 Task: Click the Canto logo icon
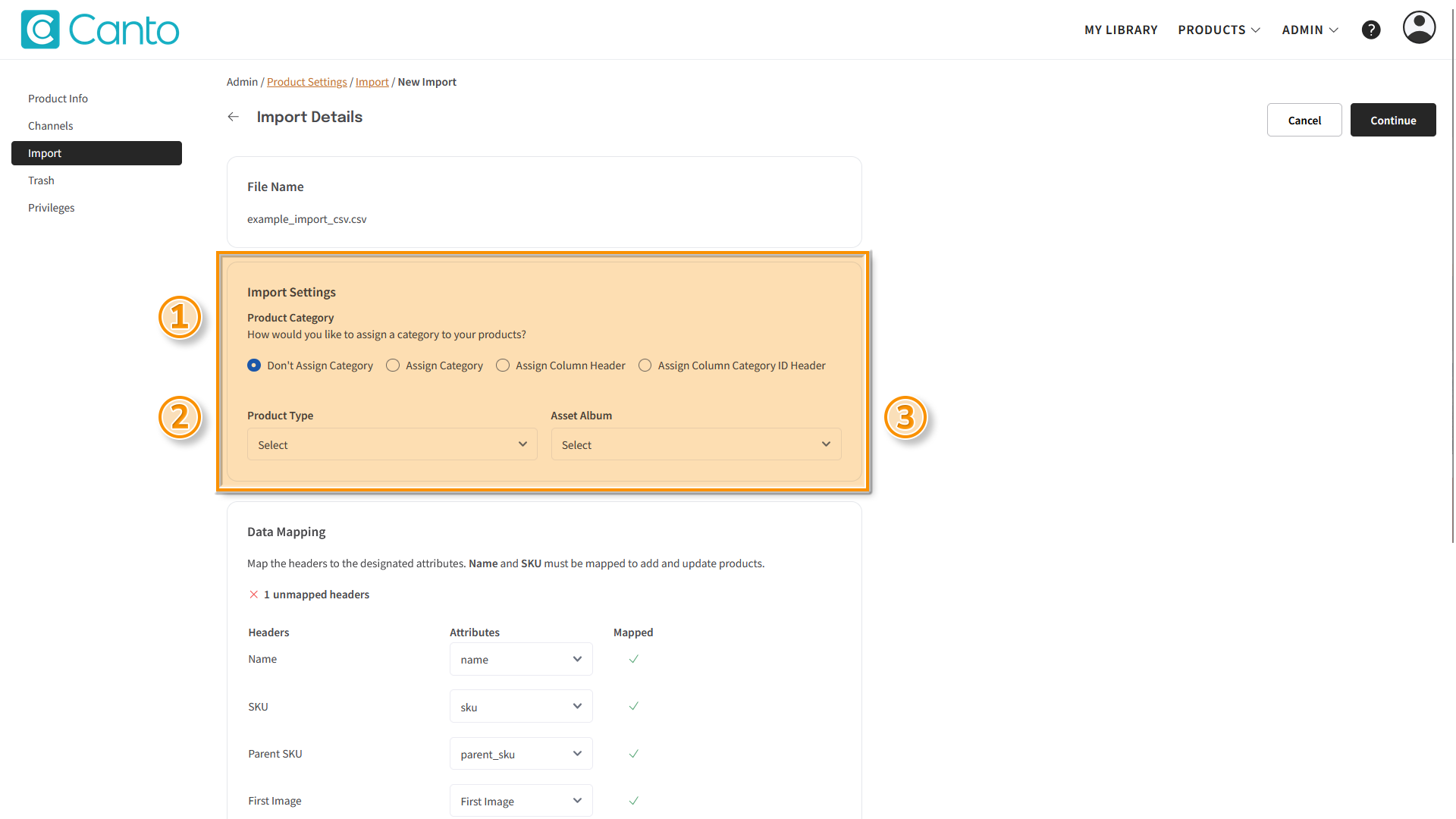click(x=40, y=30)
